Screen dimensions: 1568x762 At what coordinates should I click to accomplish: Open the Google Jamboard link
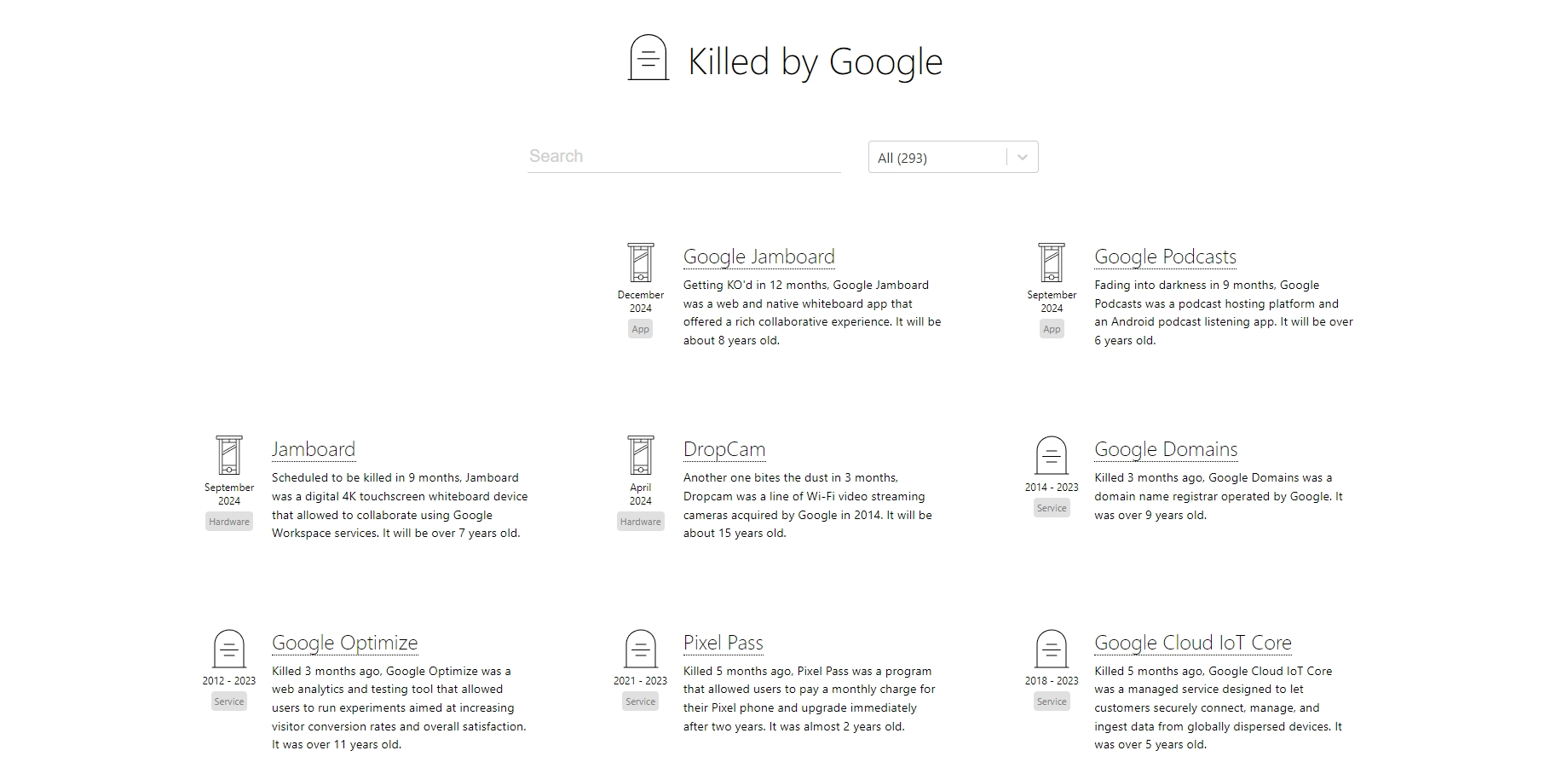click(758, 257)
